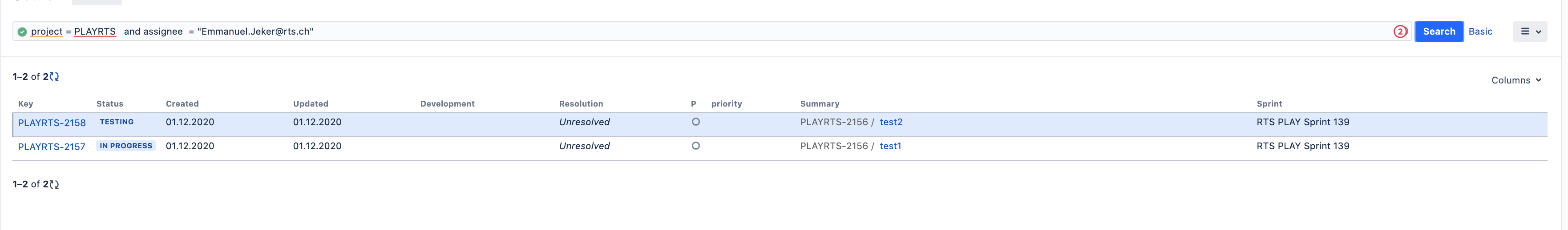
Task: Sort by the Created column header
Action: point(182,104)
